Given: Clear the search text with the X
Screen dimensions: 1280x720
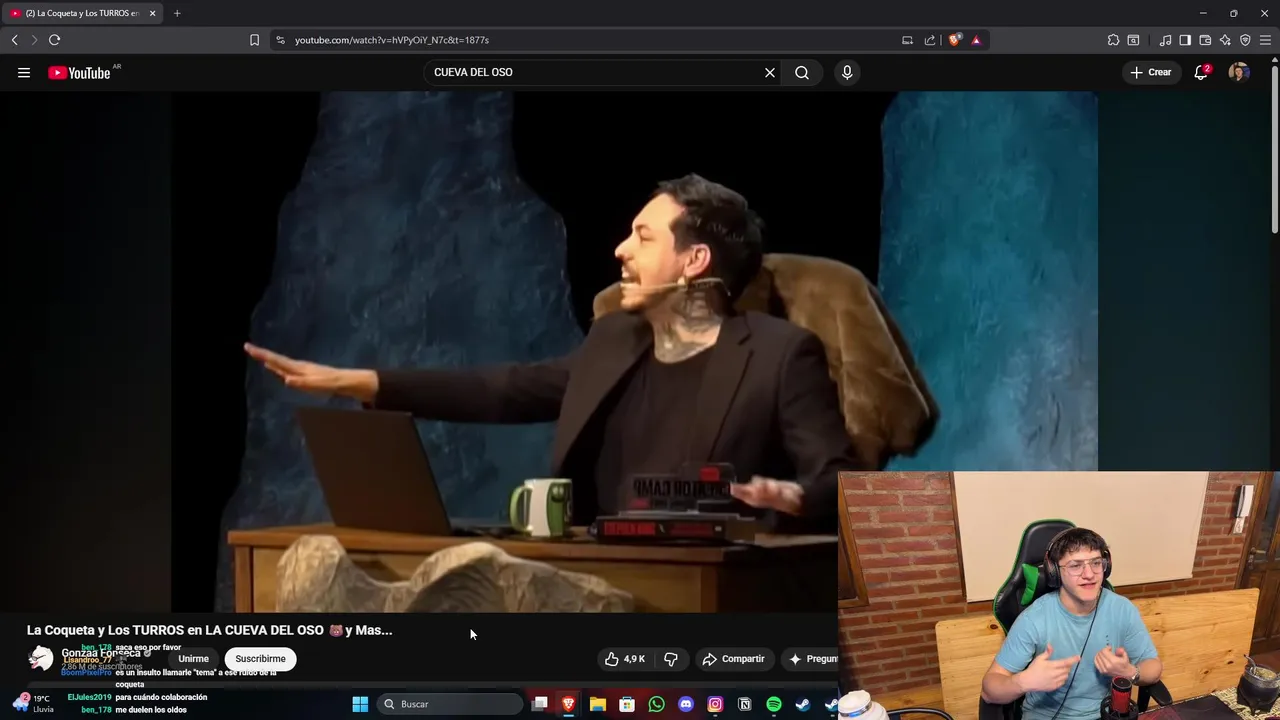Looking at the screenshot, I should [x=770, y=72].
